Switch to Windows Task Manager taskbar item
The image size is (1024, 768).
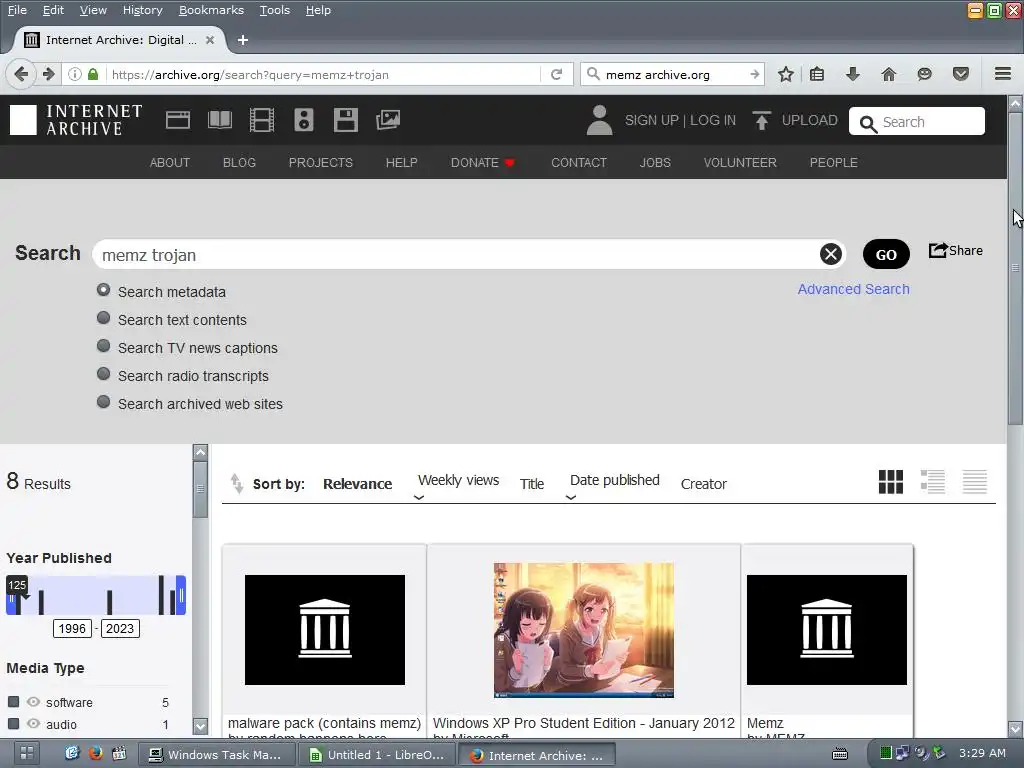216,755
